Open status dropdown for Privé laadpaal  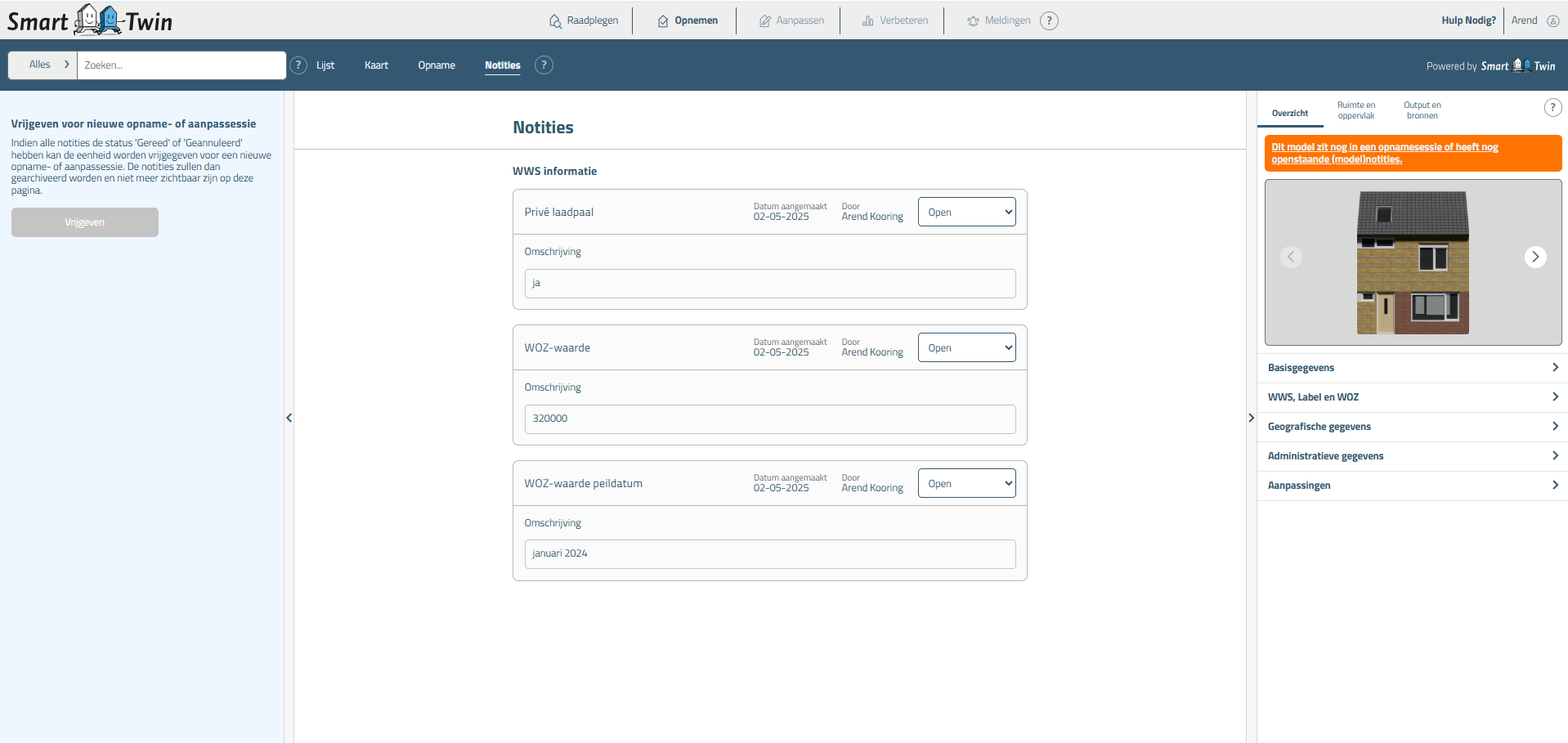click(x=966, y=213)
